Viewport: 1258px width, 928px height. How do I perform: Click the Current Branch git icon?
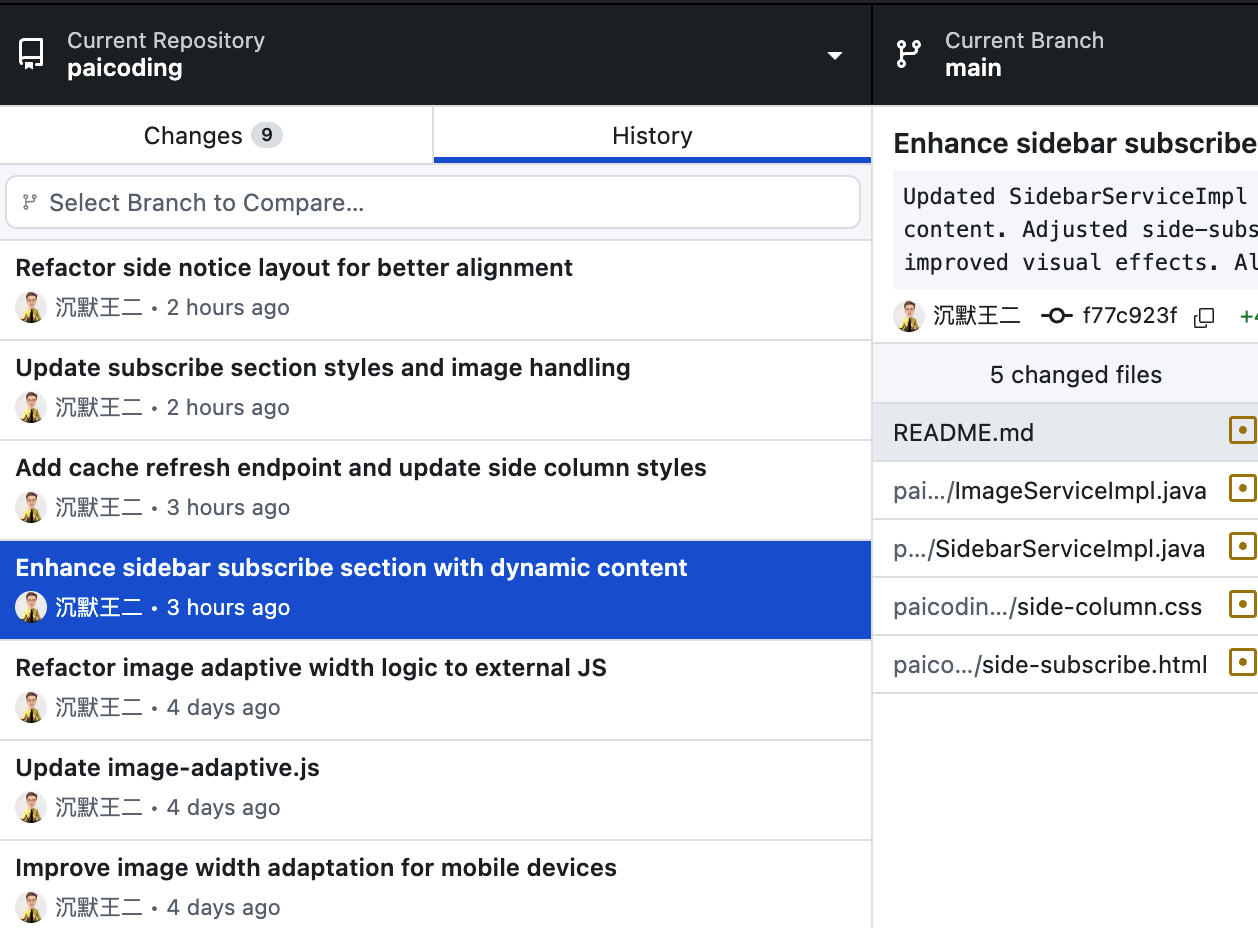[908, 54]
